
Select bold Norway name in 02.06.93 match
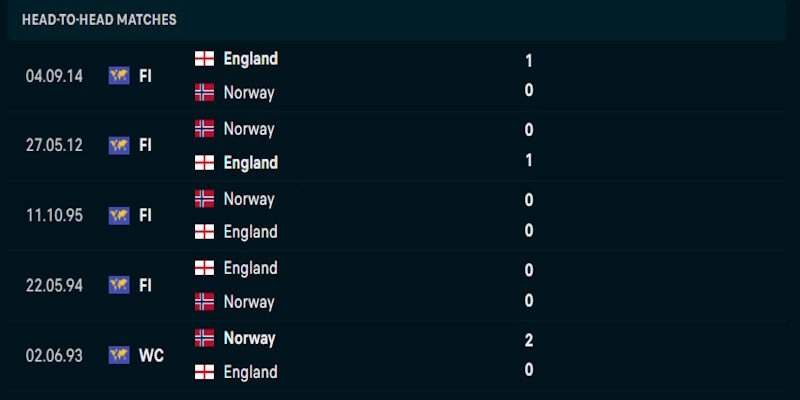click(x=249, y=338)
